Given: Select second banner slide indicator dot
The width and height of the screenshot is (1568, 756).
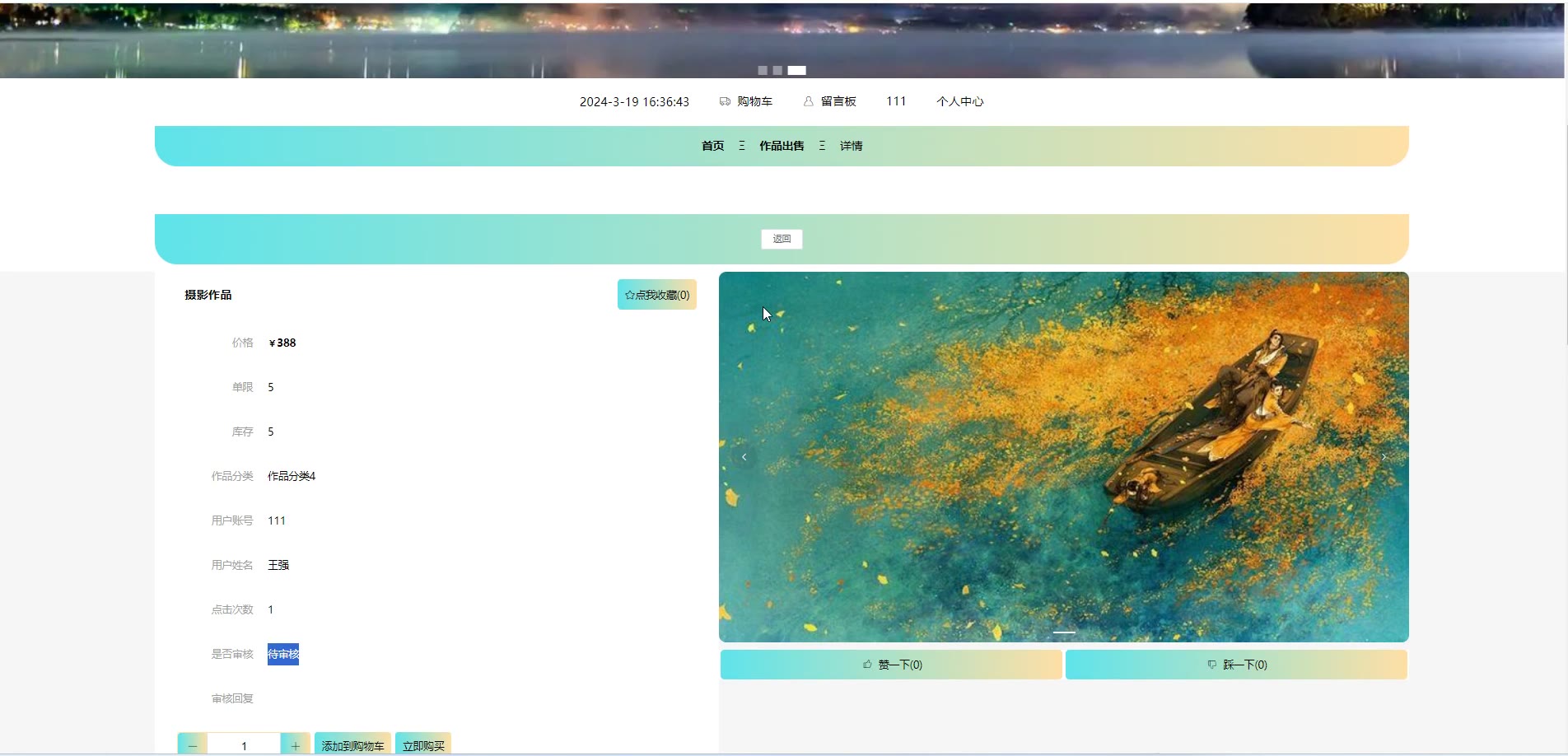Looking at the screenshot, I should pyautogui.click(x=777, y=71).
